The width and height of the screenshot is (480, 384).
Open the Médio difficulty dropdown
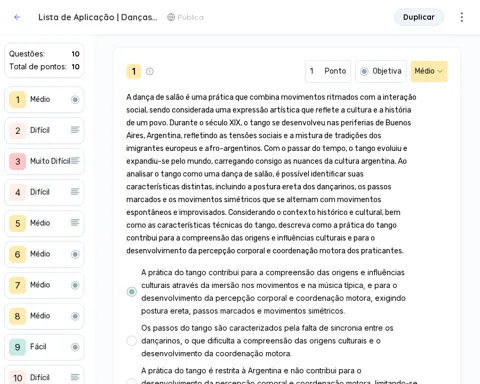[429, 71]
